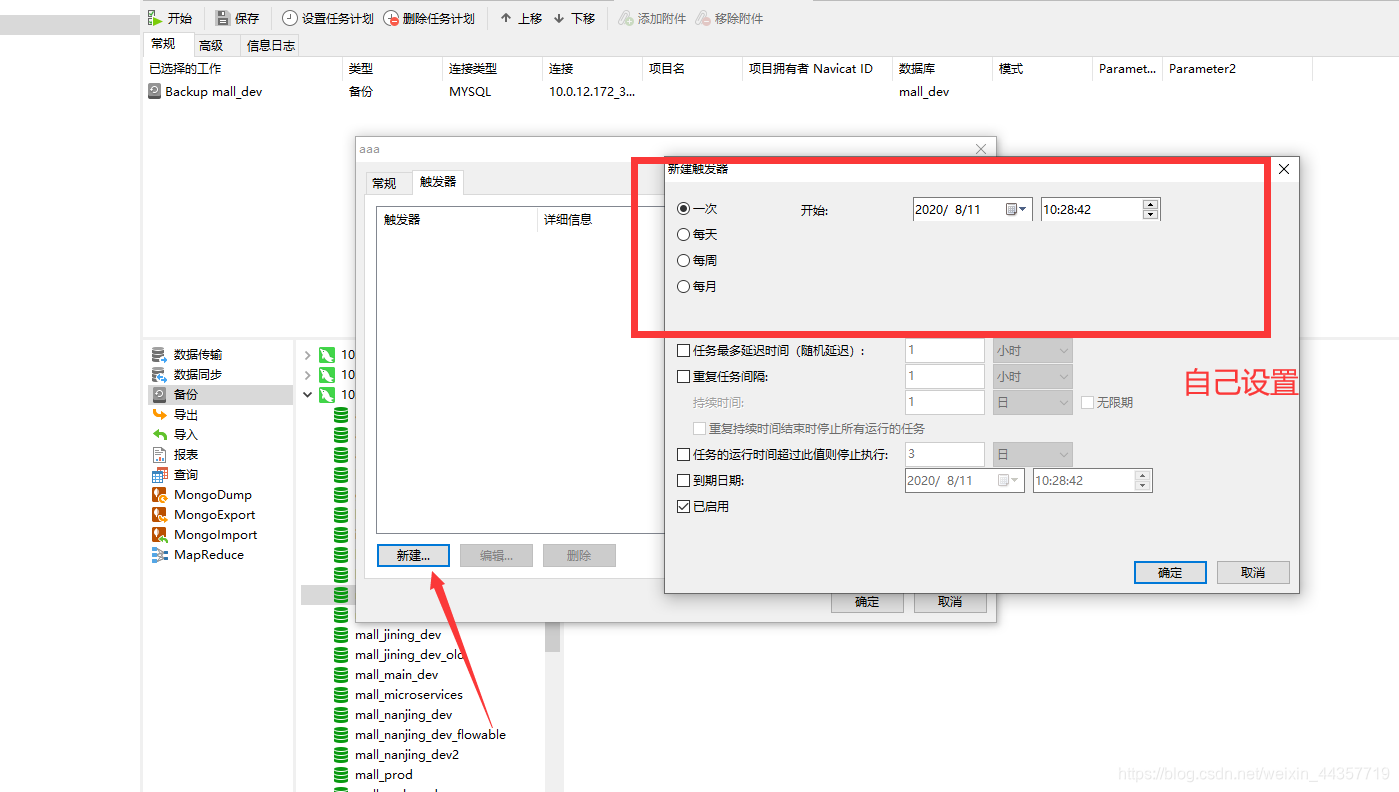The image size is (1399, 792).
Task: Select the 每天 (daily) radio button
Action: (684, 235)
